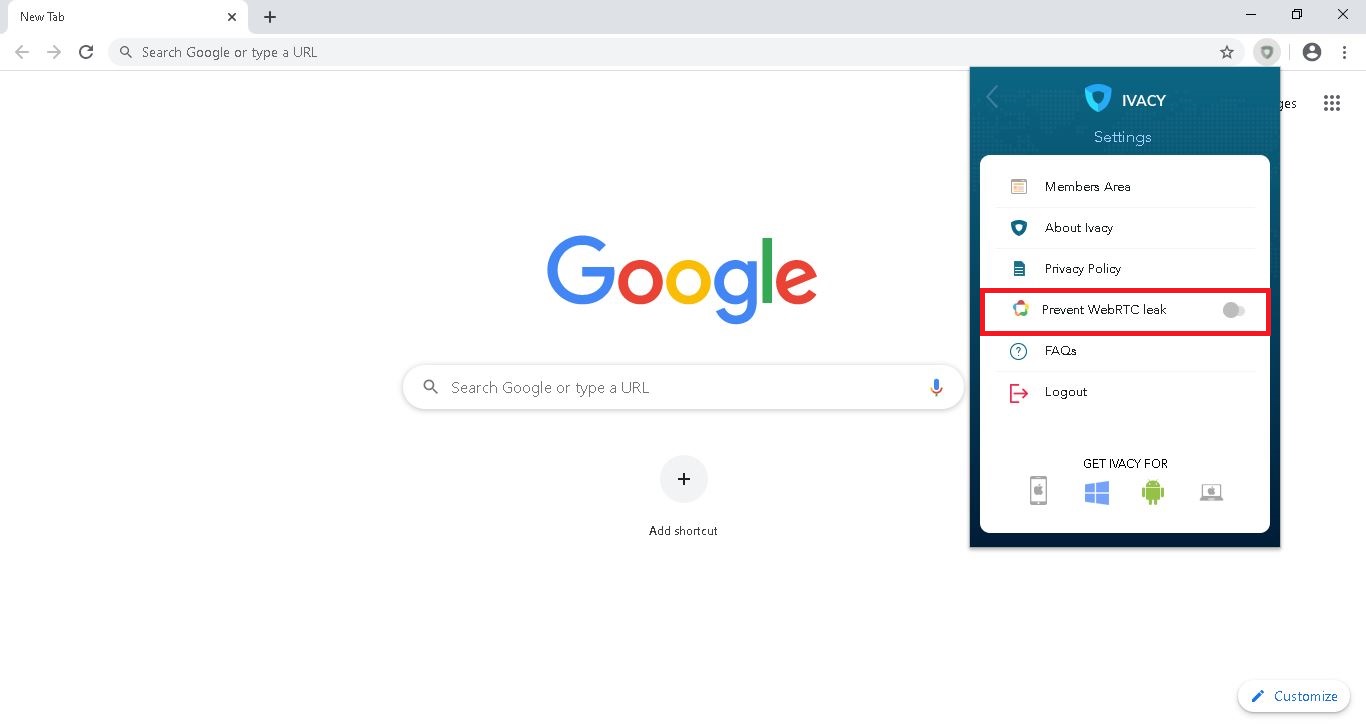
Task: Open the Chrome profile avatar menu
Action: pos(1312,52)
